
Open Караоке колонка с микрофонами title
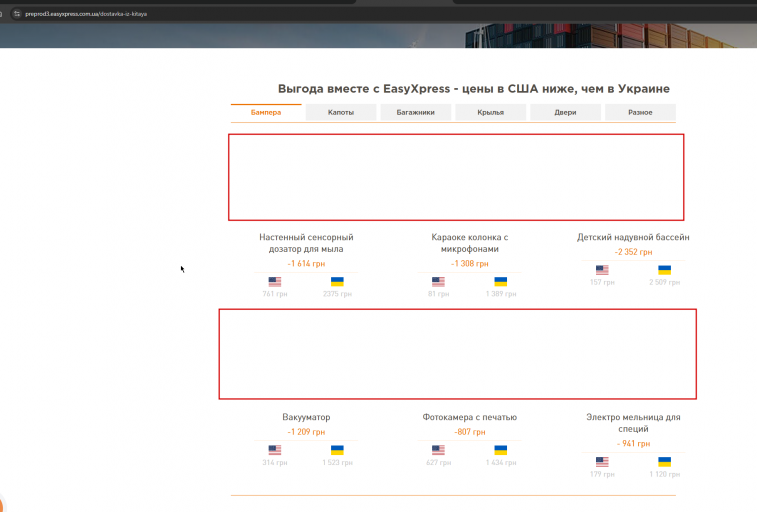coord(470,243)
